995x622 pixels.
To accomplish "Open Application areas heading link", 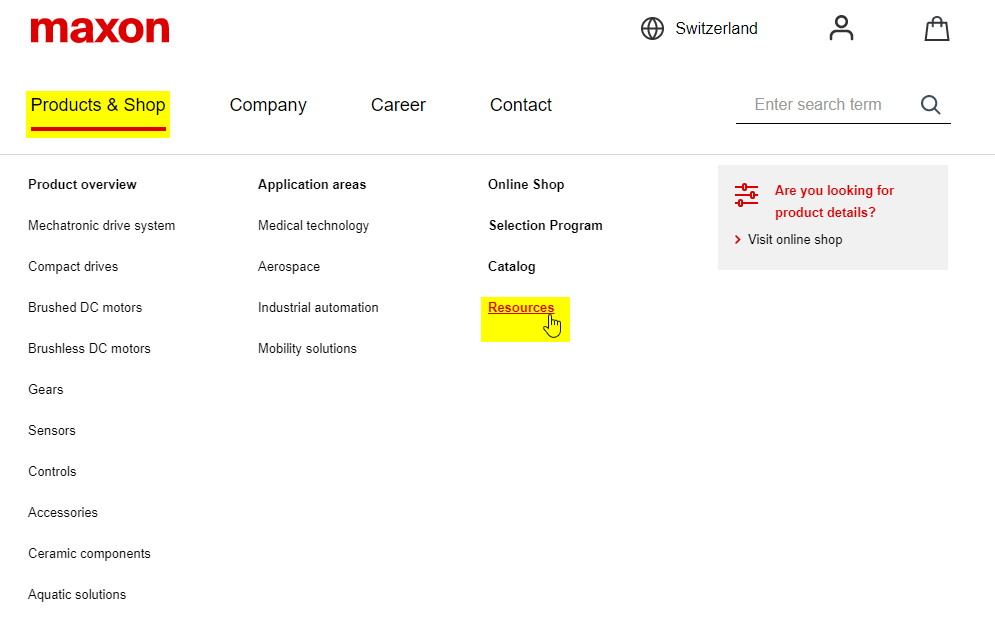I will [312, 185].
